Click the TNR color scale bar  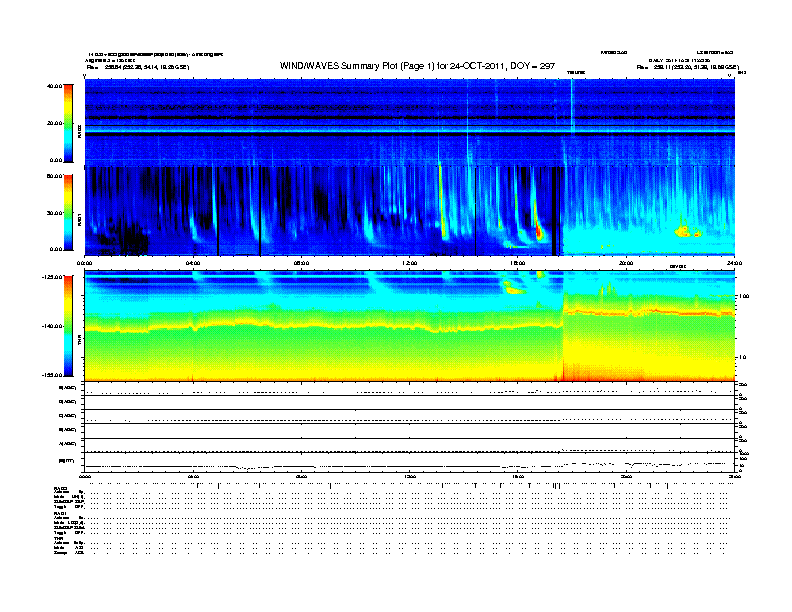68,326
